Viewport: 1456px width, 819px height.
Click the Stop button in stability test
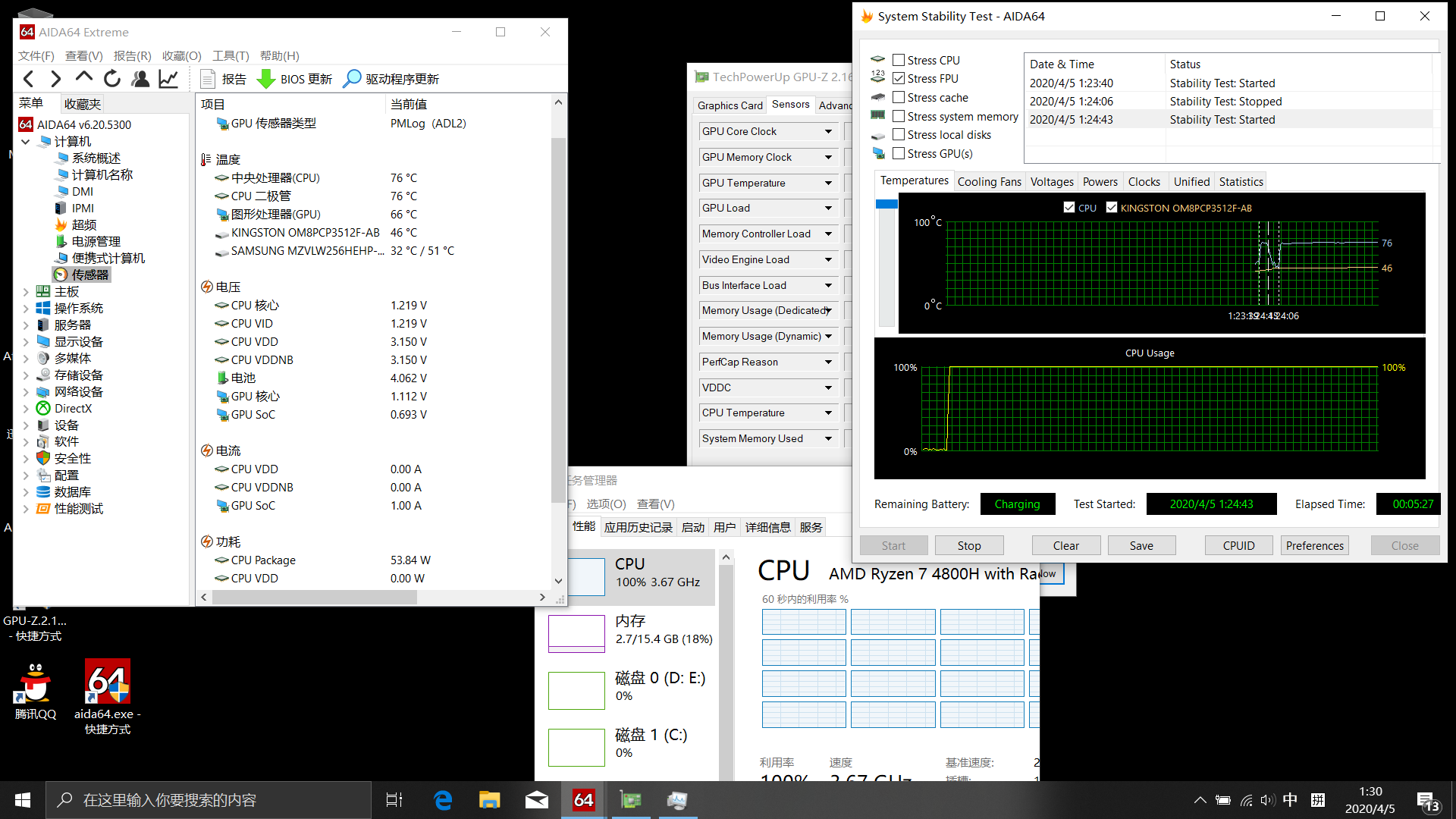(x=969, y=545)
